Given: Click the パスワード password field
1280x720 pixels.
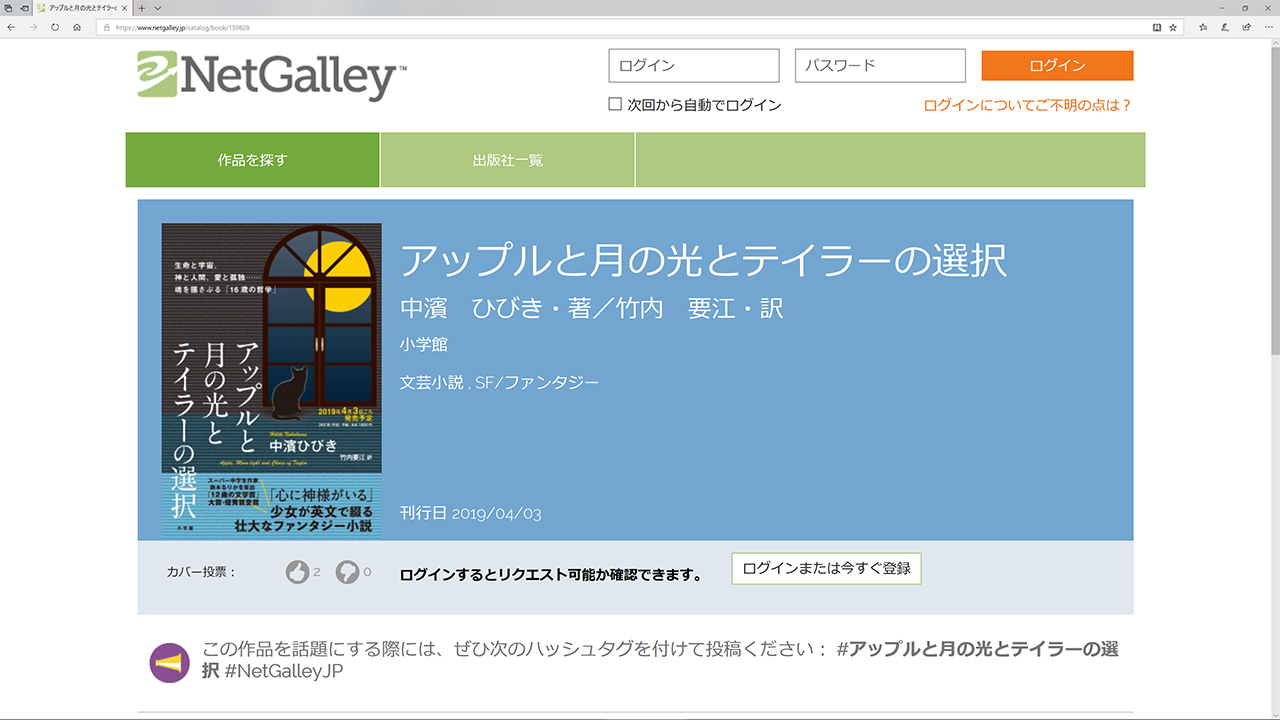Looking at the screenshot, I should tap(880, 66).
